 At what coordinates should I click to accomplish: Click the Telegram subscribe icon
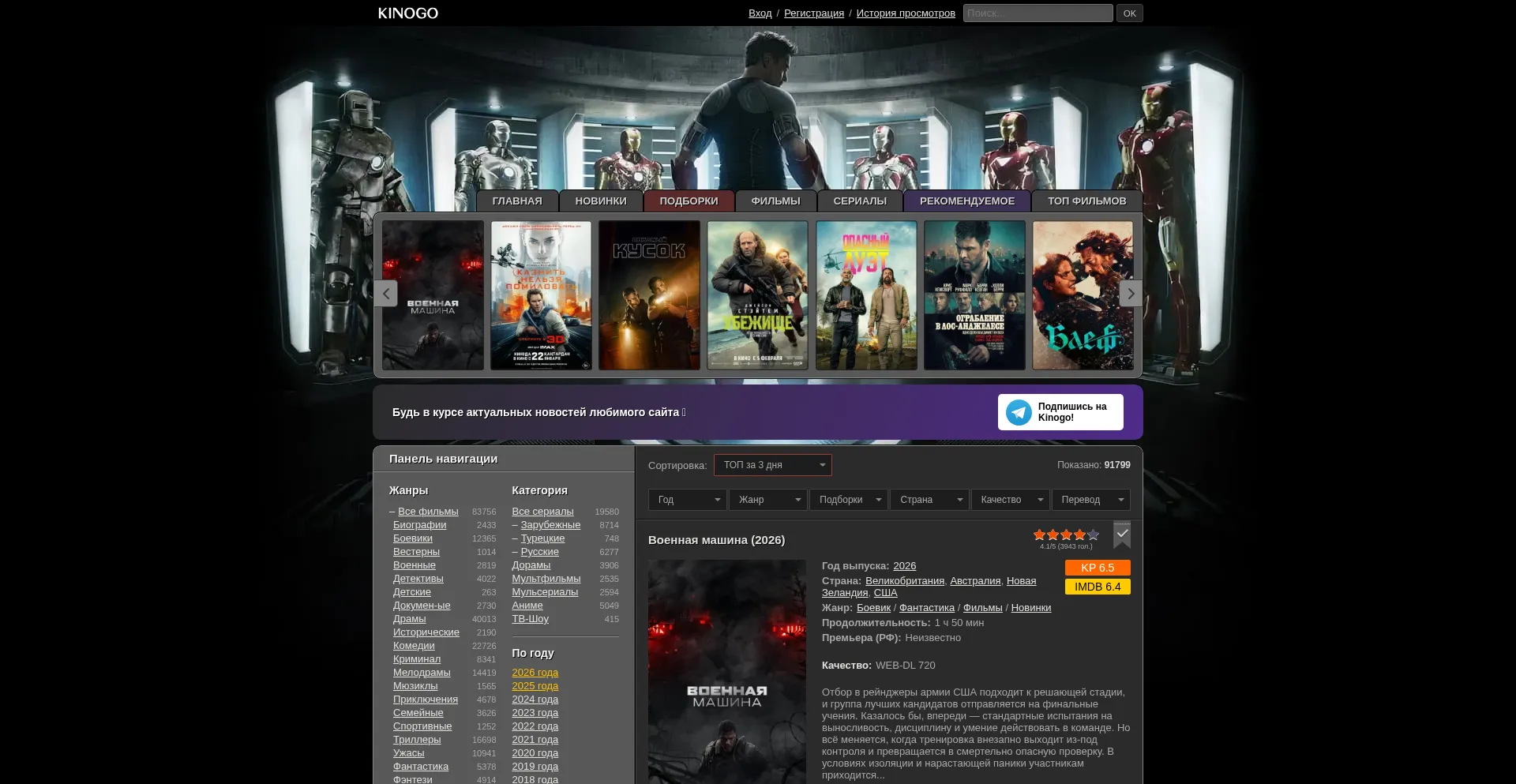1019,412
